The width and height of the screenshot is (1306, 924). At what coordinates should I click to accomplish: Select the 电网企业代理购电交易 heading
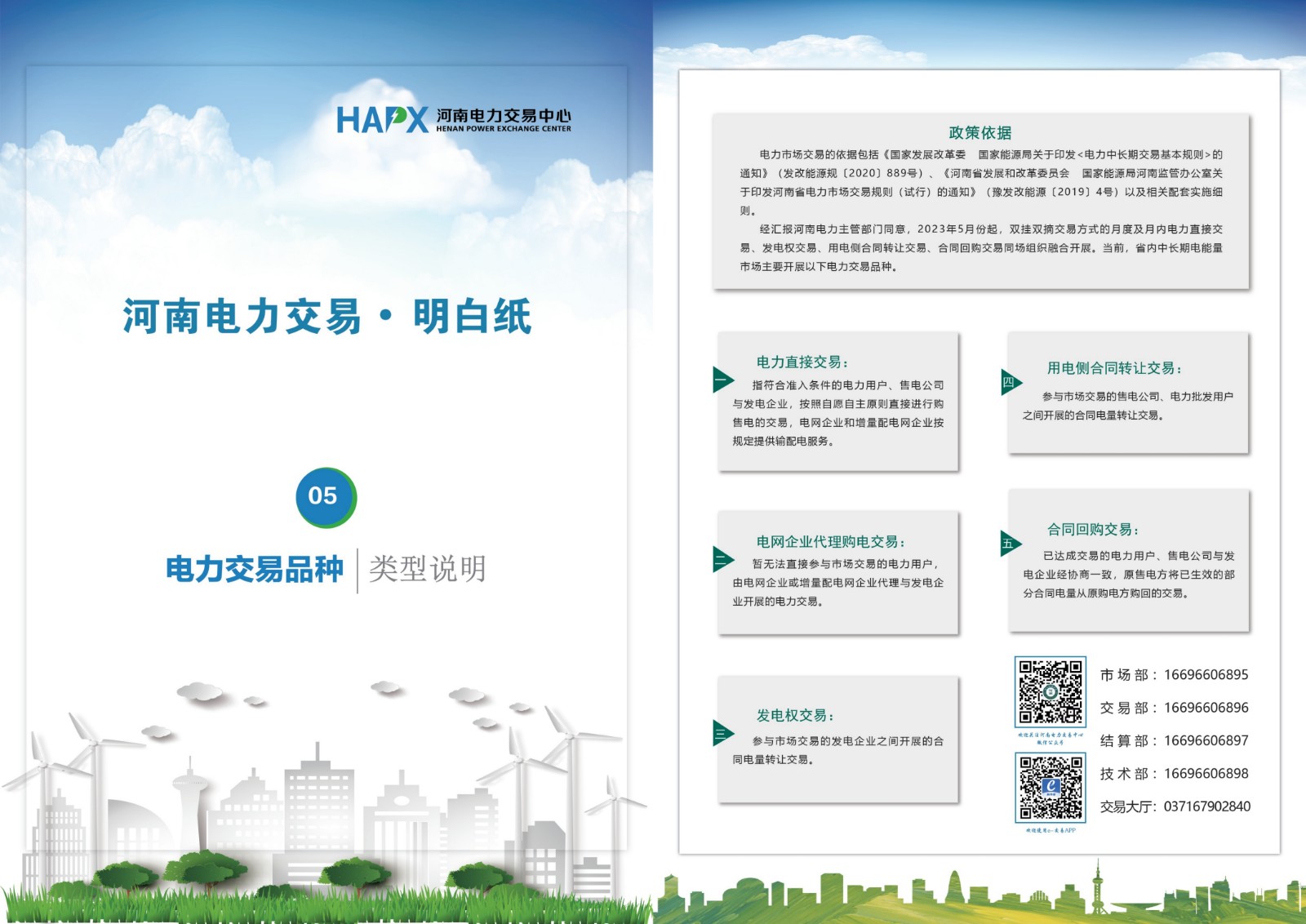coord(830,542)
